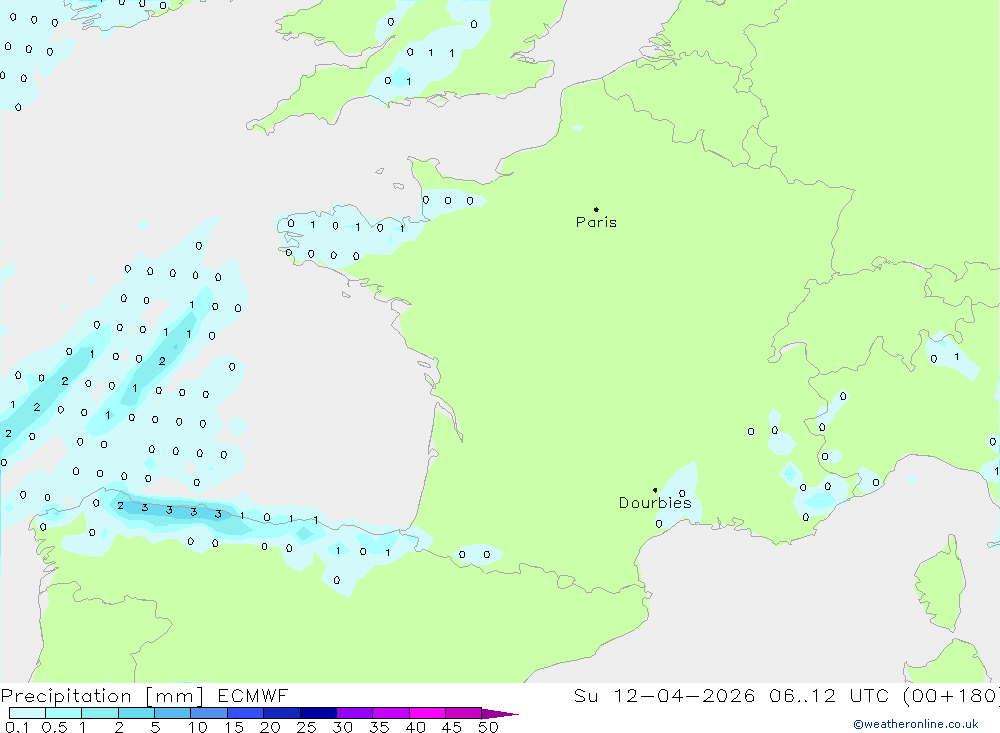Click the Dourbies town label
This screenshot has width=1000, height=733.
(x=655, y=503)
